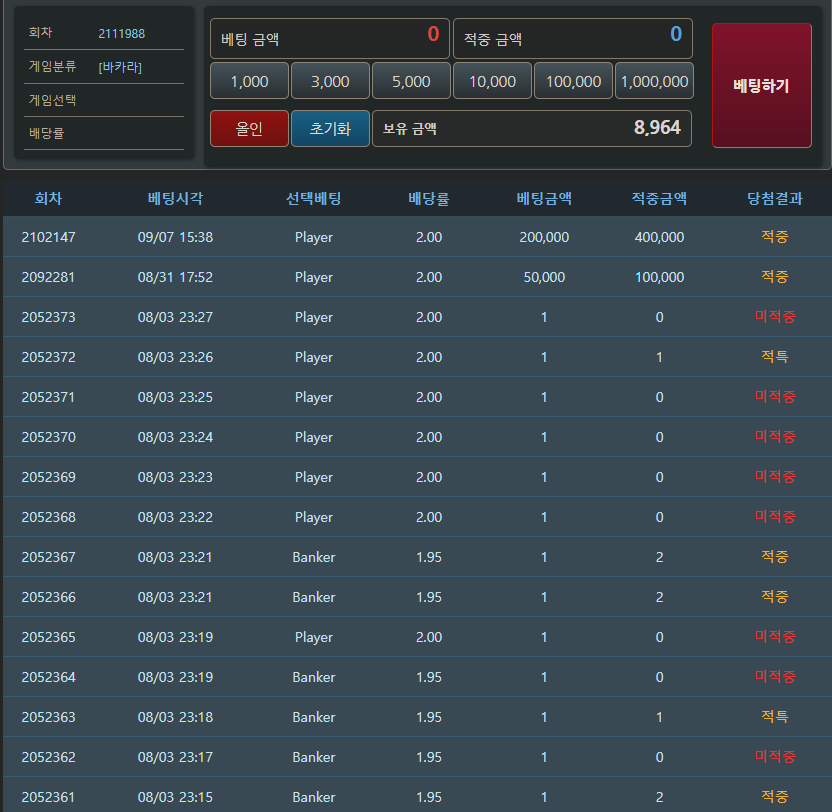This screenshot has width=832, height=812.
Task: Click bet time 08/03 23:24
Action: click(175, 437)
